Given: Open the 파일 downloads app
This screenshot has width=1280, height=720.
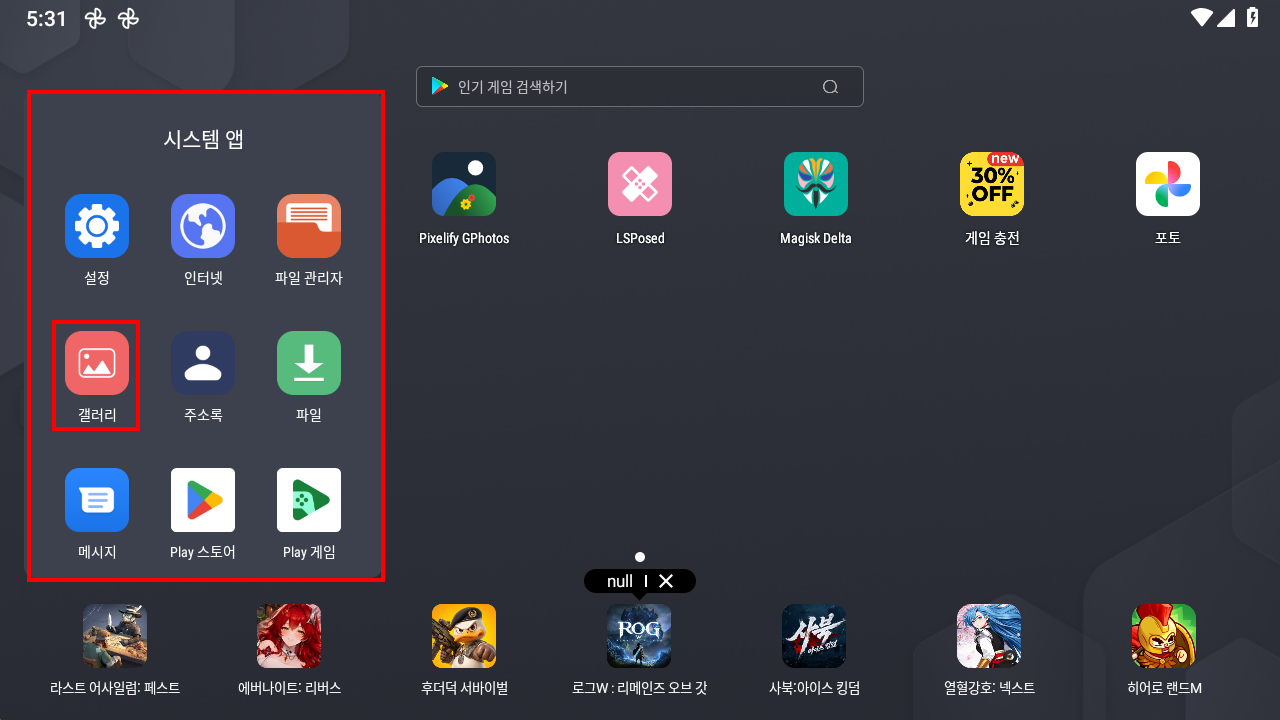Looking at the screenshot, I should tap(309, 363).
